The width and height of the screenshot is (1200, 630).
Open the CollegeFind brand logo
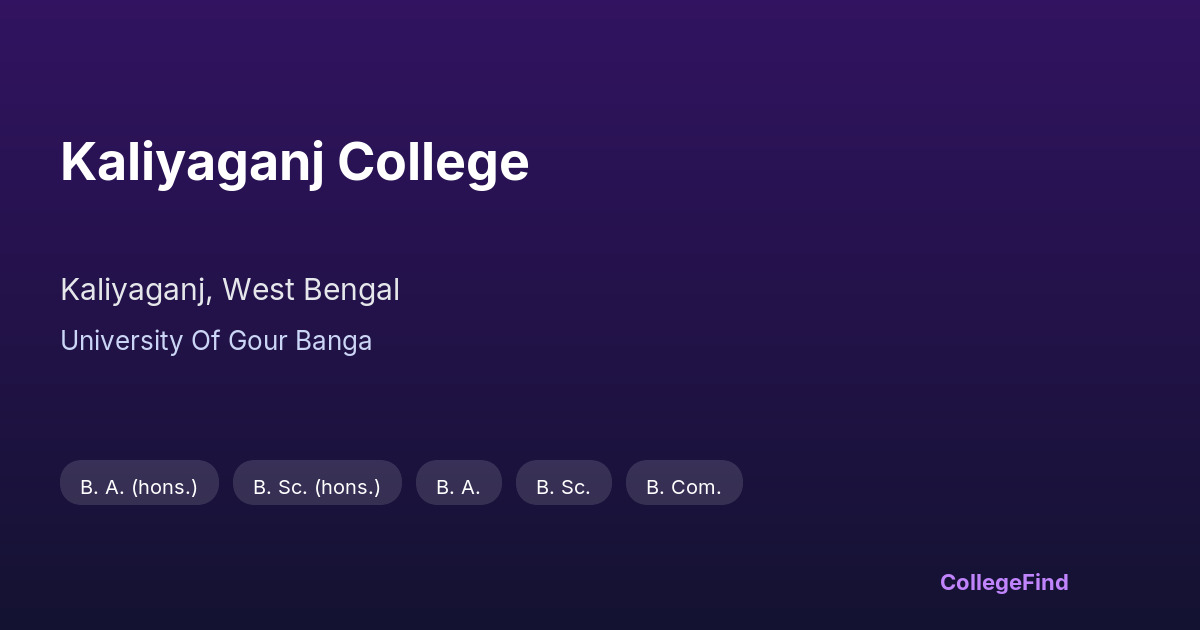(1004, 582)
